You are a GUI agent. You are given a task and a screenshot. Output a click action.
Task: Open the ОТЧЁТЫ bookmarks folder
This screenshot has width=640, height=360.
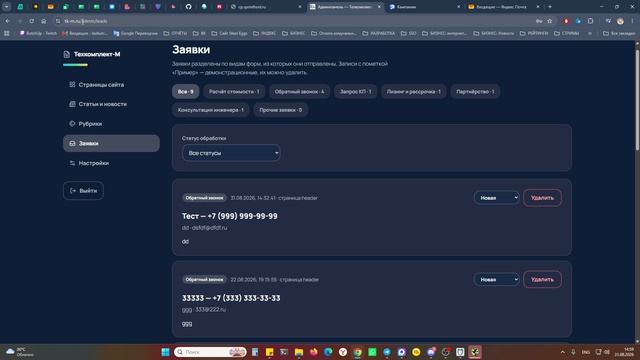(x=175, y=33)
